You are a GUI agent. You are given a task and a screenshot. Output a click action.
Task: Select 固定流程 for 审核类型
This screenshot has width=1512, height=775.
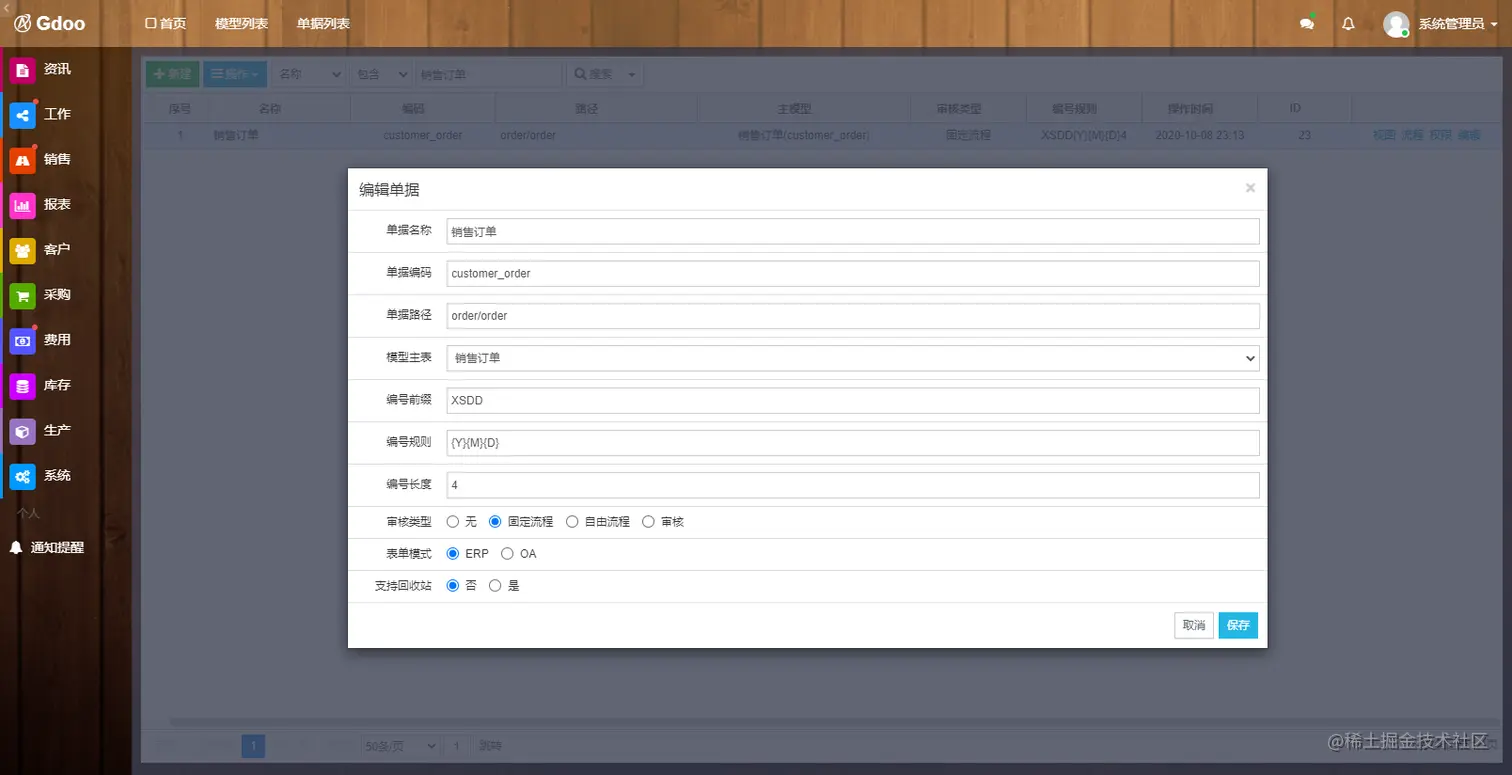coord(495,521)
